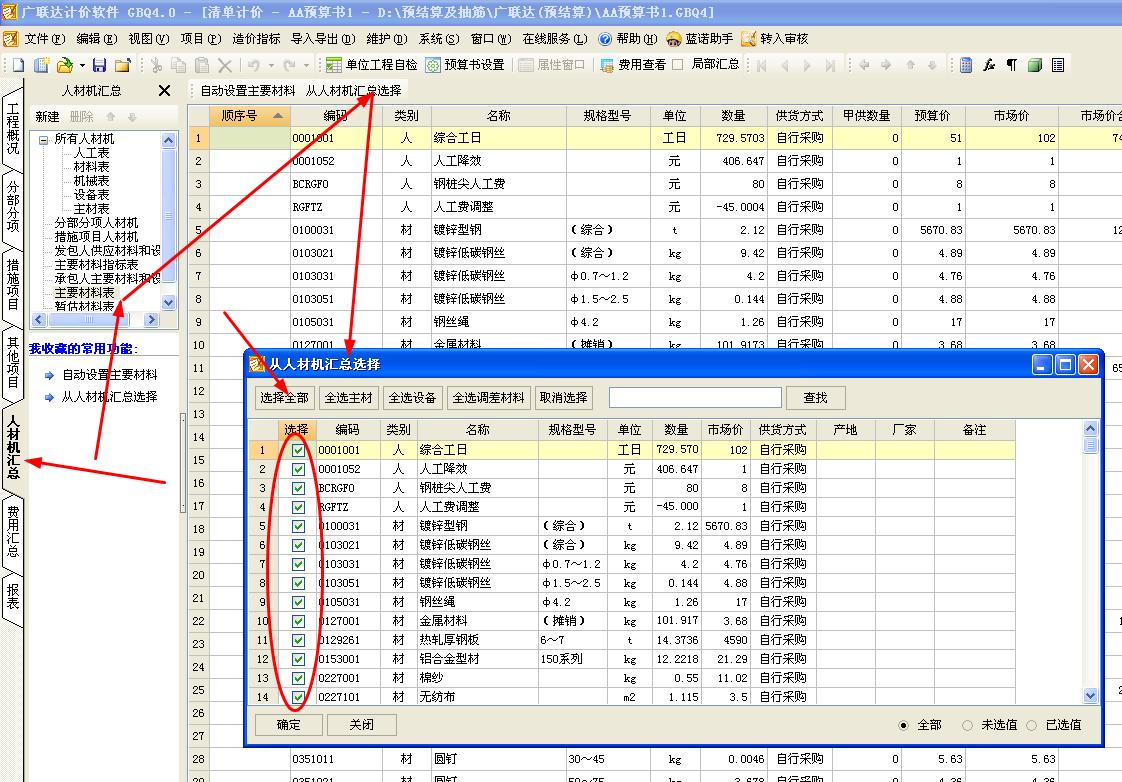Click the 自动设置主要材料 favorite link
The image size is (1122, 782).
pyautogui.click(x=109, y=375)
